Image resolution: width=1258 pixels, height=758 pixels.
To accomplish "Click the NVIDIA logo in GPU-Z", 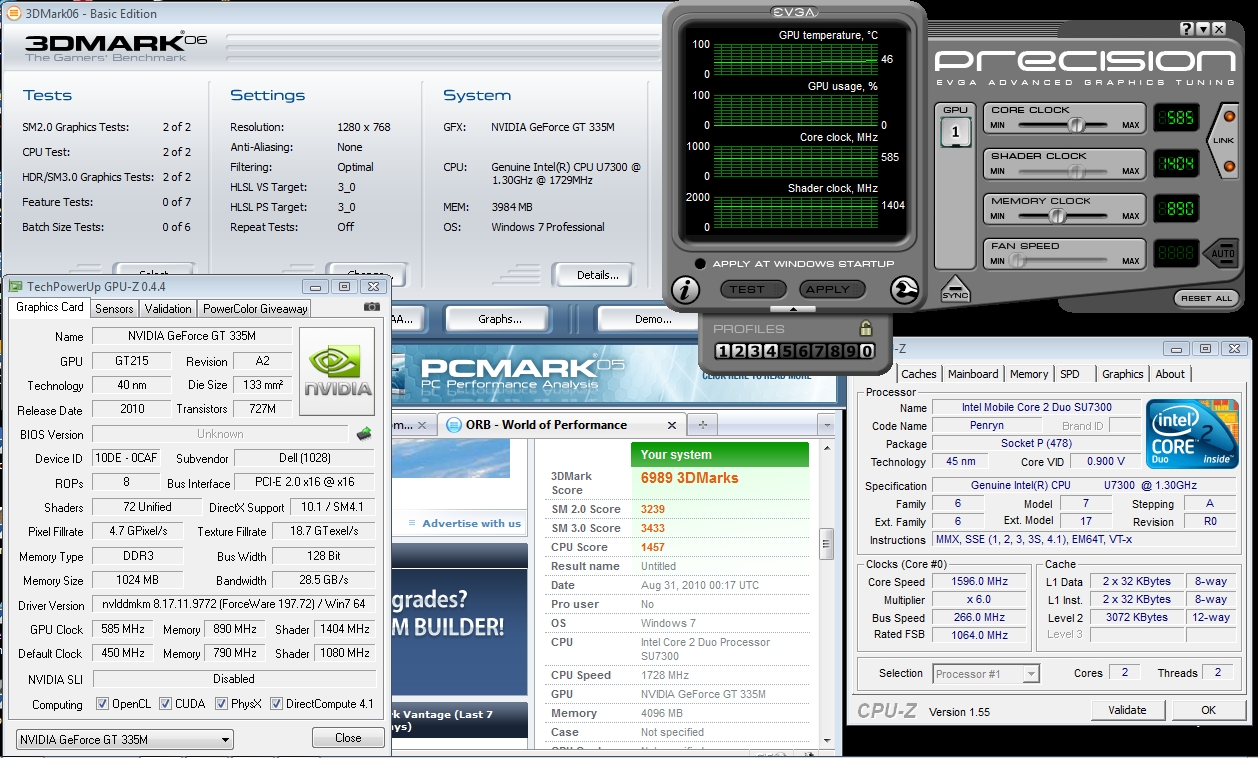I will (337, 371).
